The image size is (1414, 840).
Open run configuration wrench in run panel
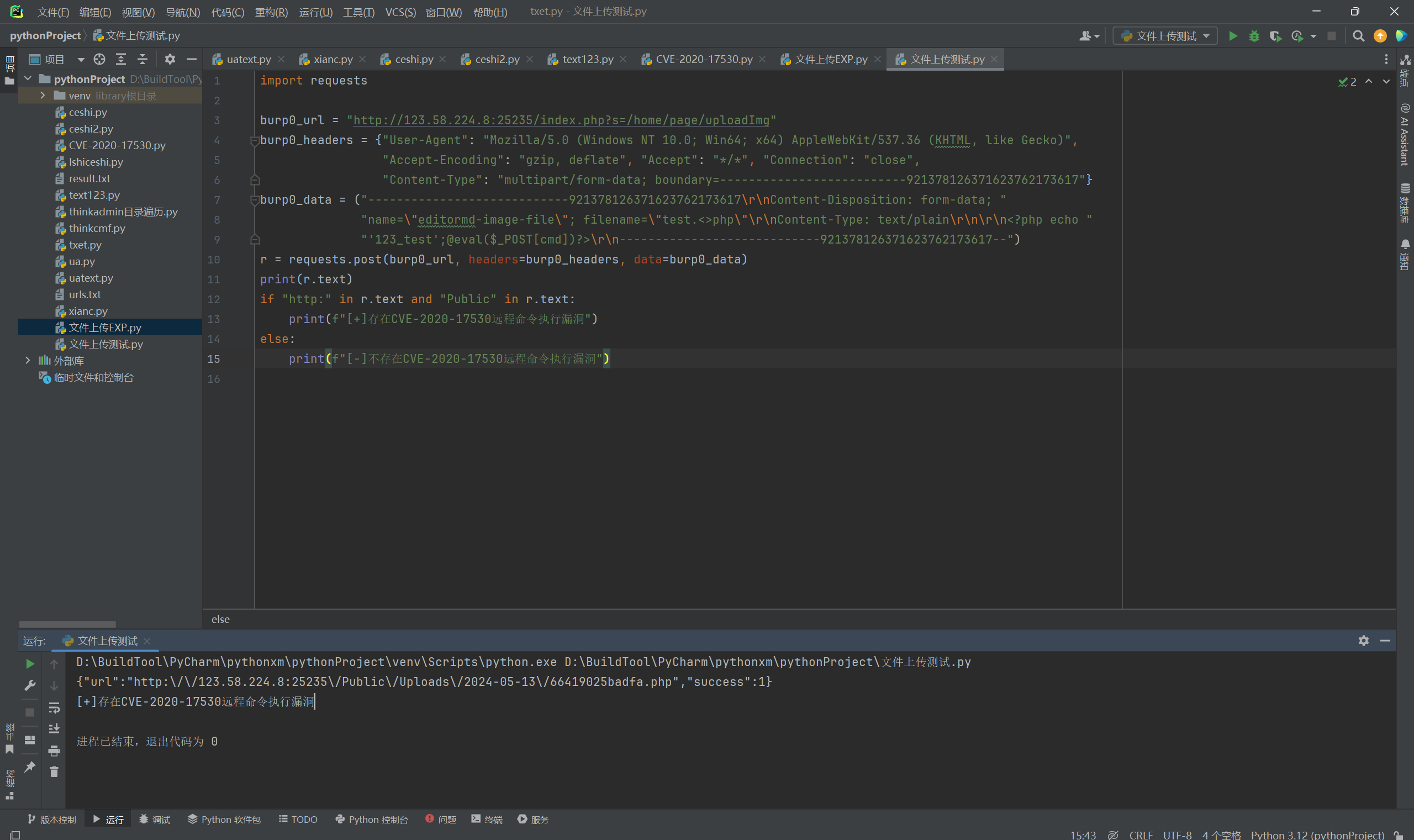[x=30, y=685]
